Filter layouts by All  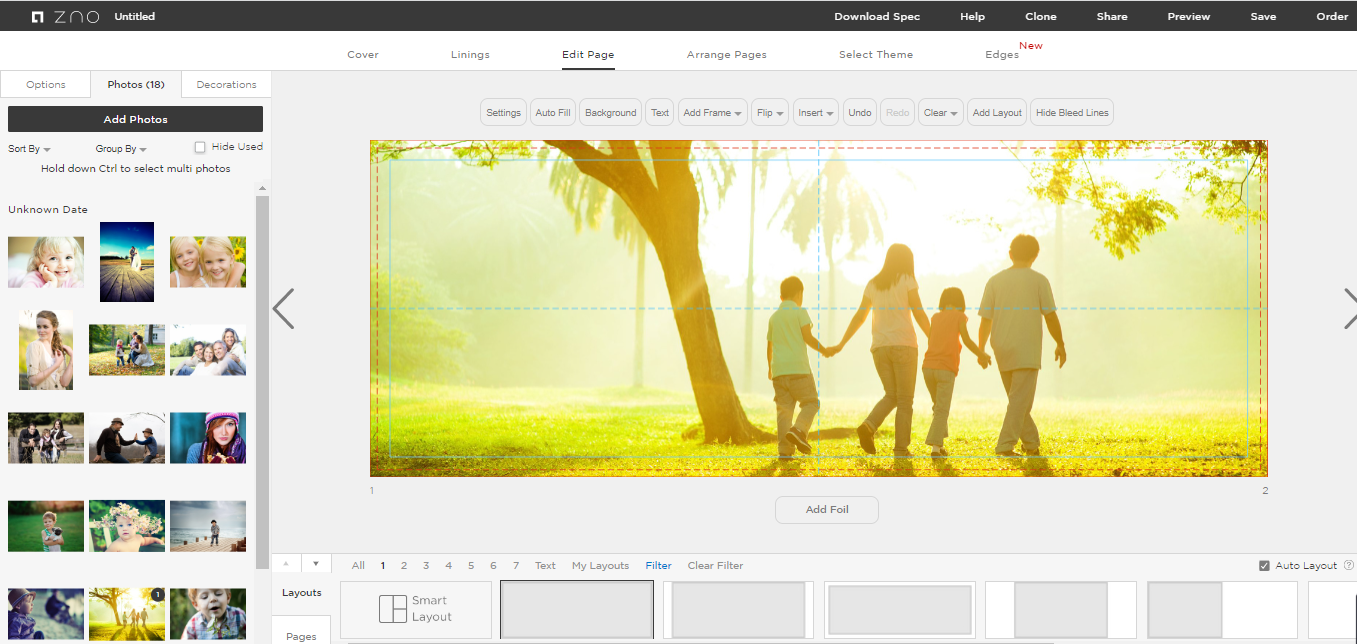click(358, 566)
